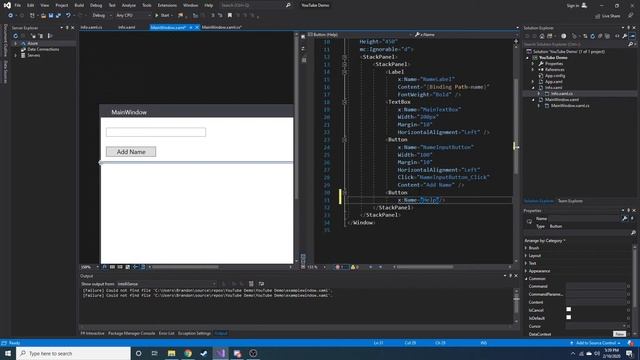The width and height of the screenshot is (640, 360).
Task: Click the text box in the MainWindow designer
Action: tap(156, 132)
